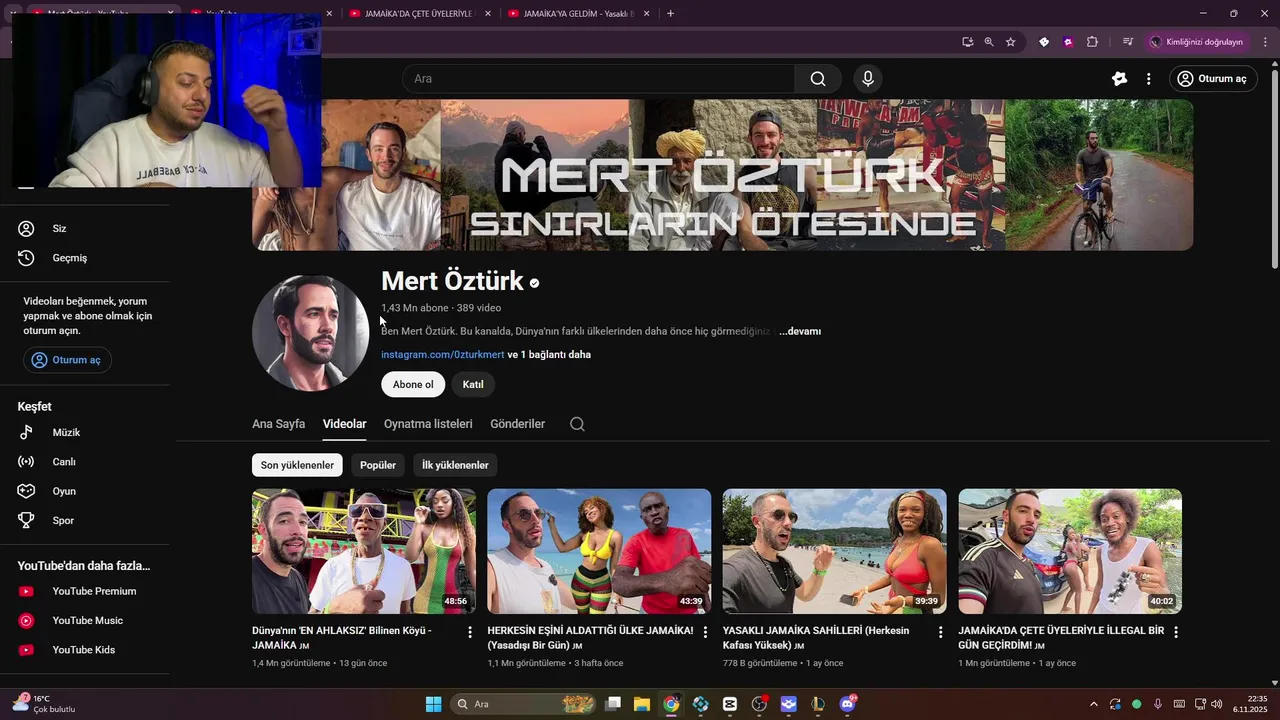Open options for HERKESİN EŞİNİ ALDATTIĞI video

point(705,632)
